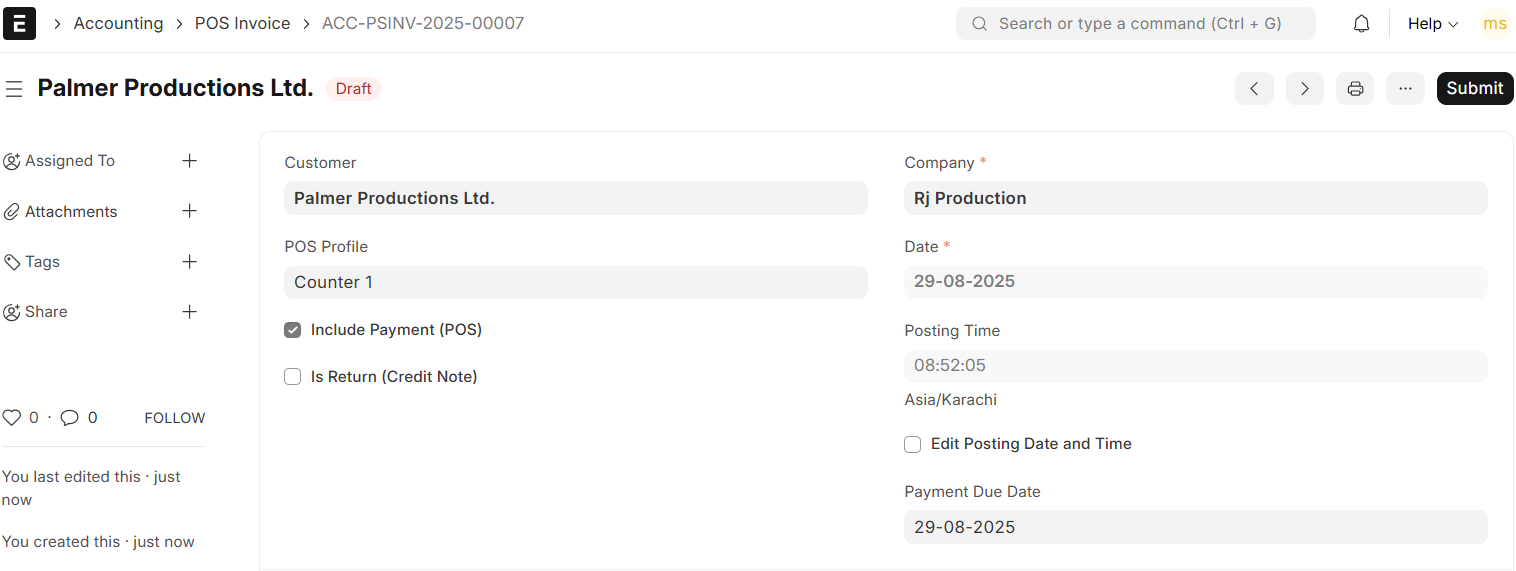Viewport: 1516px width, 571px height.
Task: Add a tag with plus icon
Action: (190, 262)
